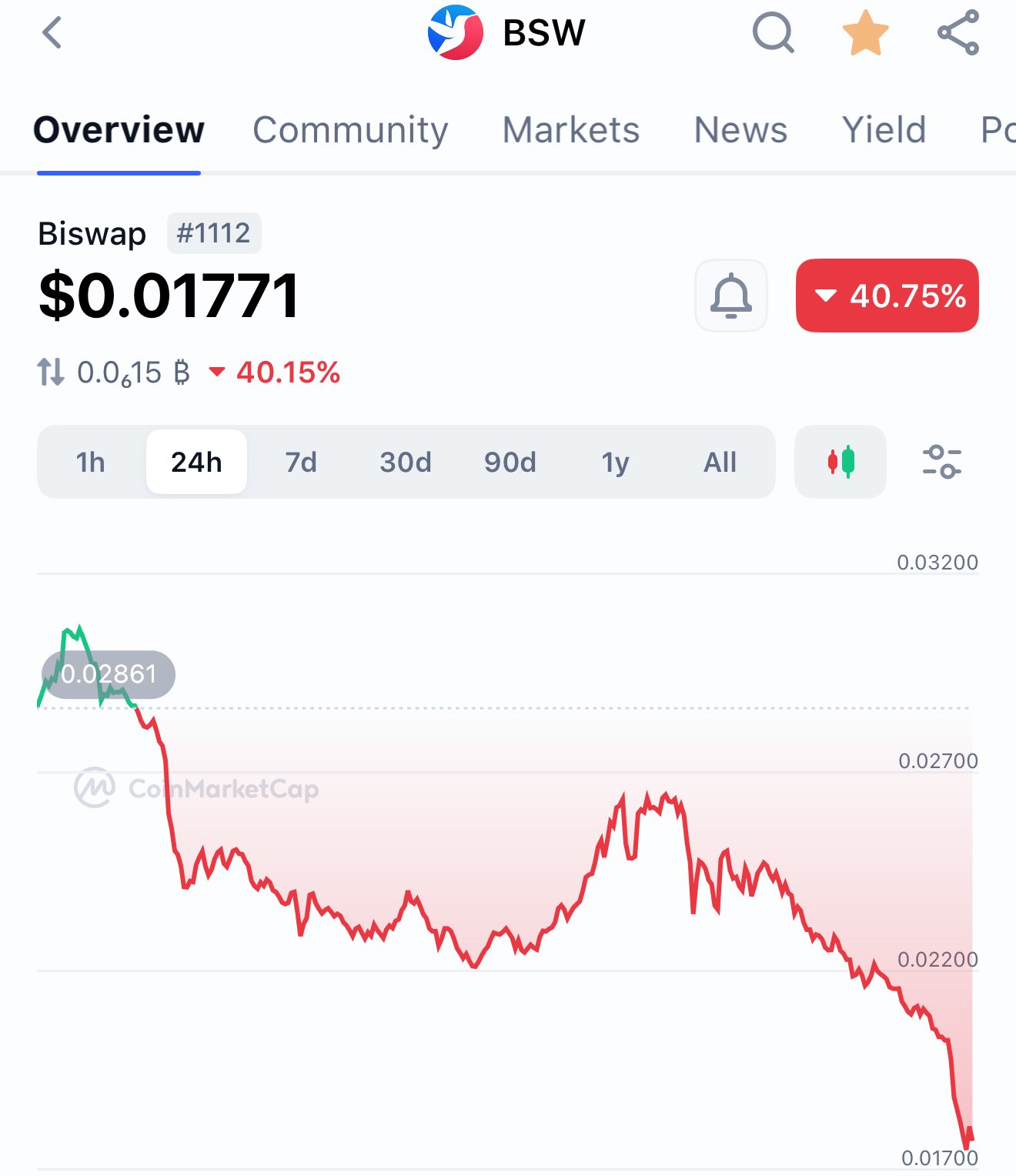Switch to candlestick chart view
1016x1176 pixels.
[841, 462]
